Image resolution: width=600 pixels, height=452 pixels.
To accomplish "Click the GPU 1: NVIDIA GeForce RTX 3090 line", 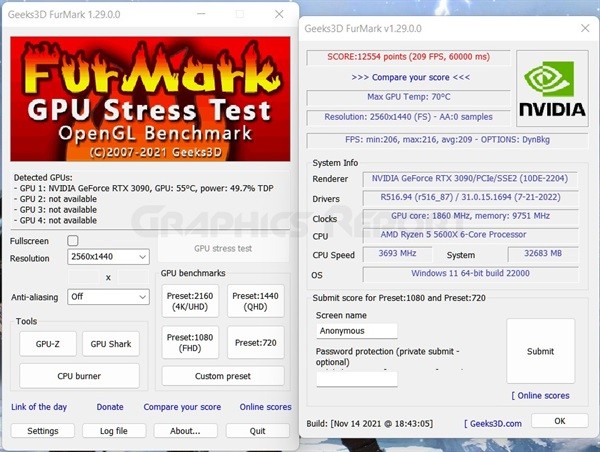I will coord(146,189).
